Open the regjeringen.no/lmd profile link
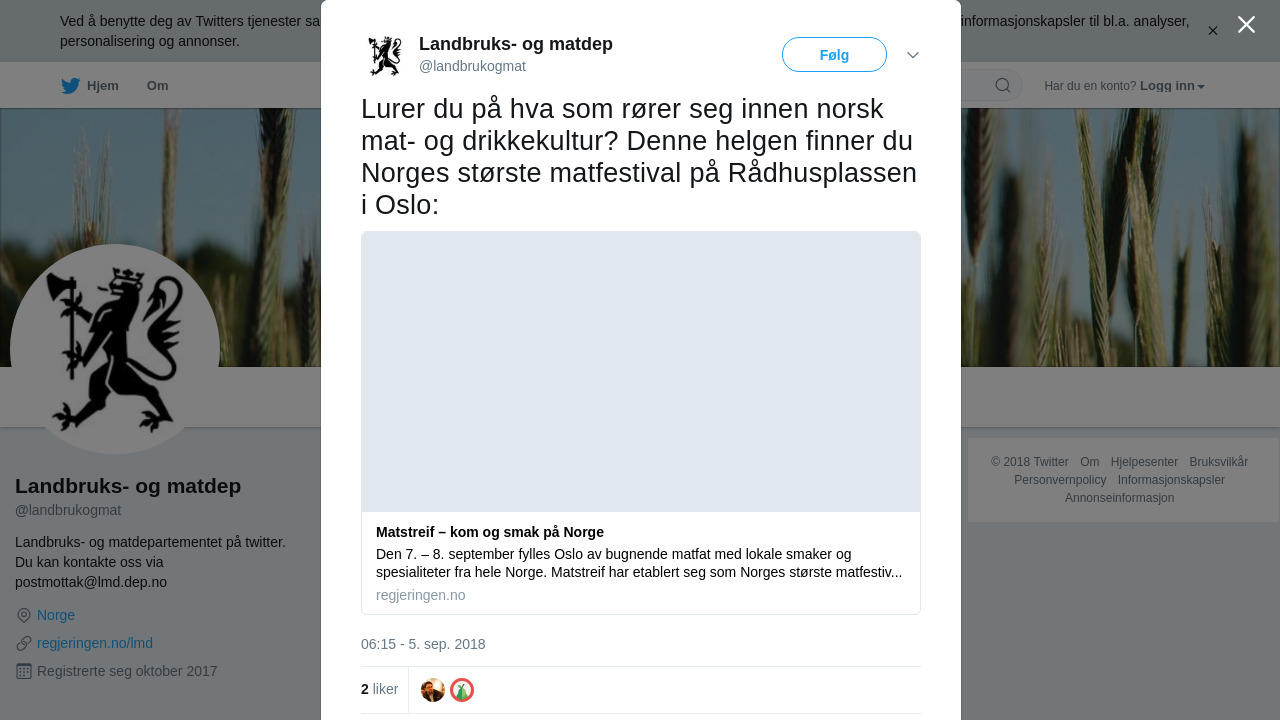The height and width of the screenshot is (720, 1280). (x=95, y=643)
